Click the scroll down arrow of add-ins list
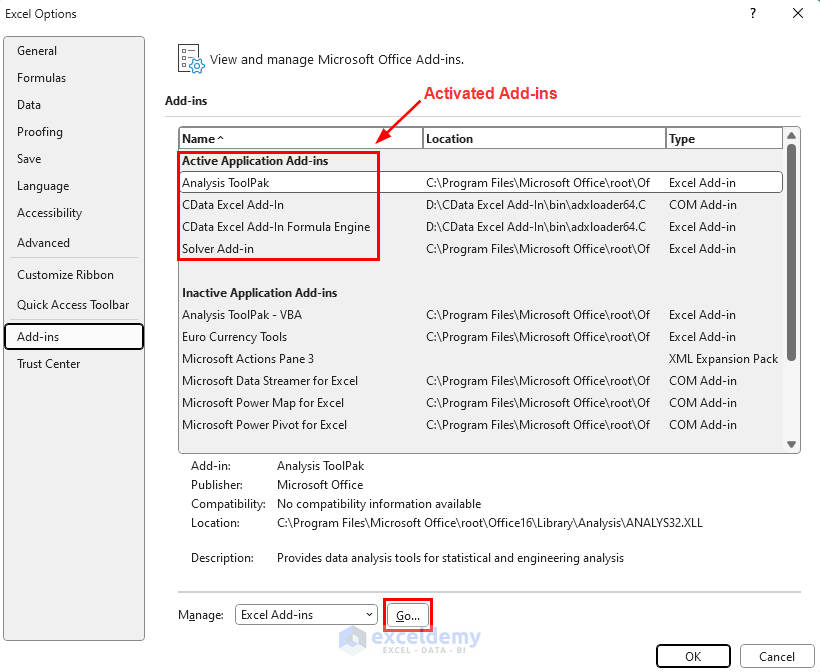The image size is (820, 672). point(791,445)
